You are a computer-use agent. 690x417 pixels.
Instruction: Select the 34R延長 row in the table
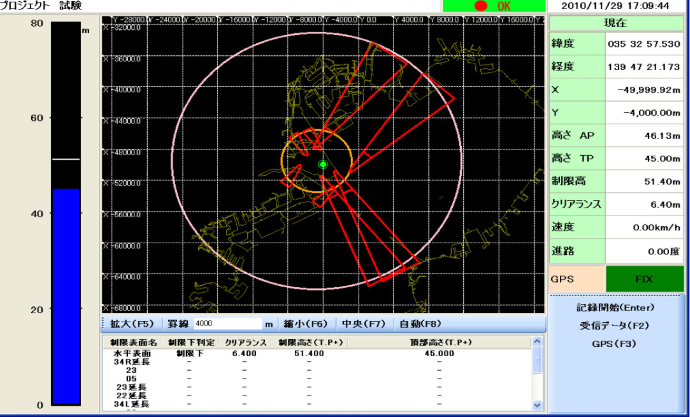coord(316,362)
